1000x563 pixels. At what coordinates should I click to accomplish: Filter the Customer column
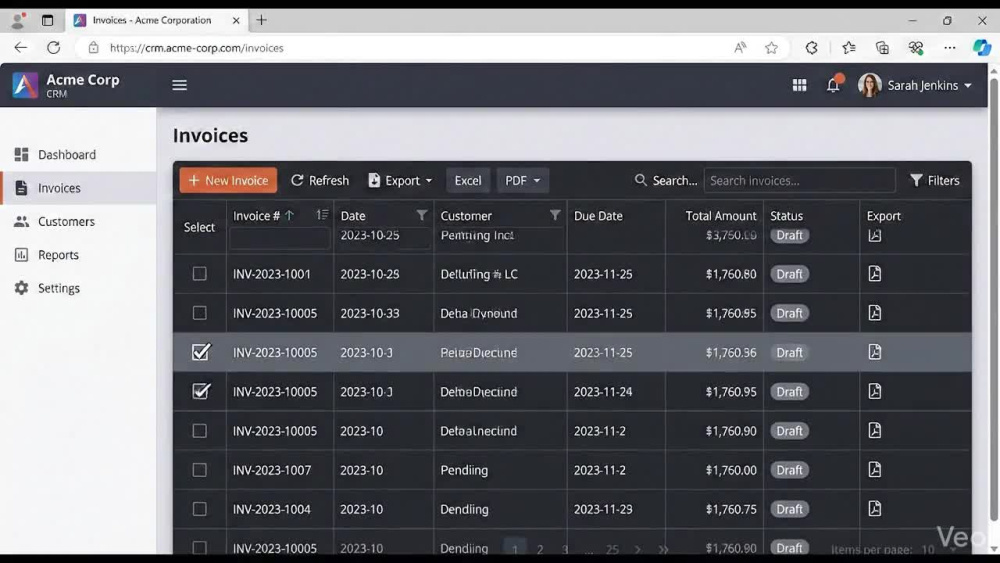click(x=555, y=215)
